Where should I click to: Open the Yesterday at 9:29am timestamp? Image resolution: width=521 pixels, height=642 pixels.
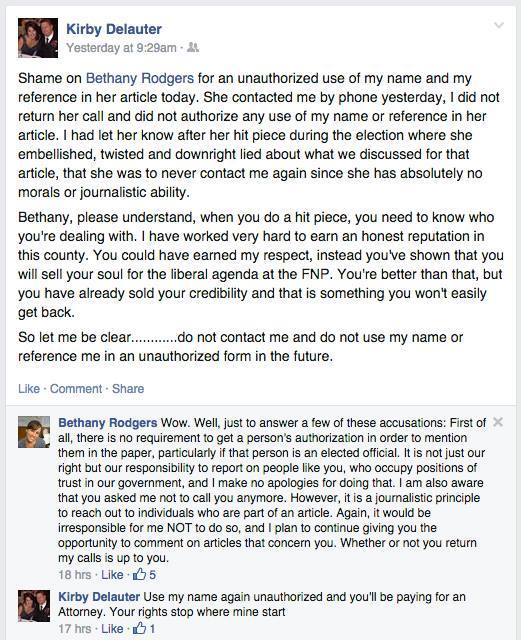click(121, 48)
